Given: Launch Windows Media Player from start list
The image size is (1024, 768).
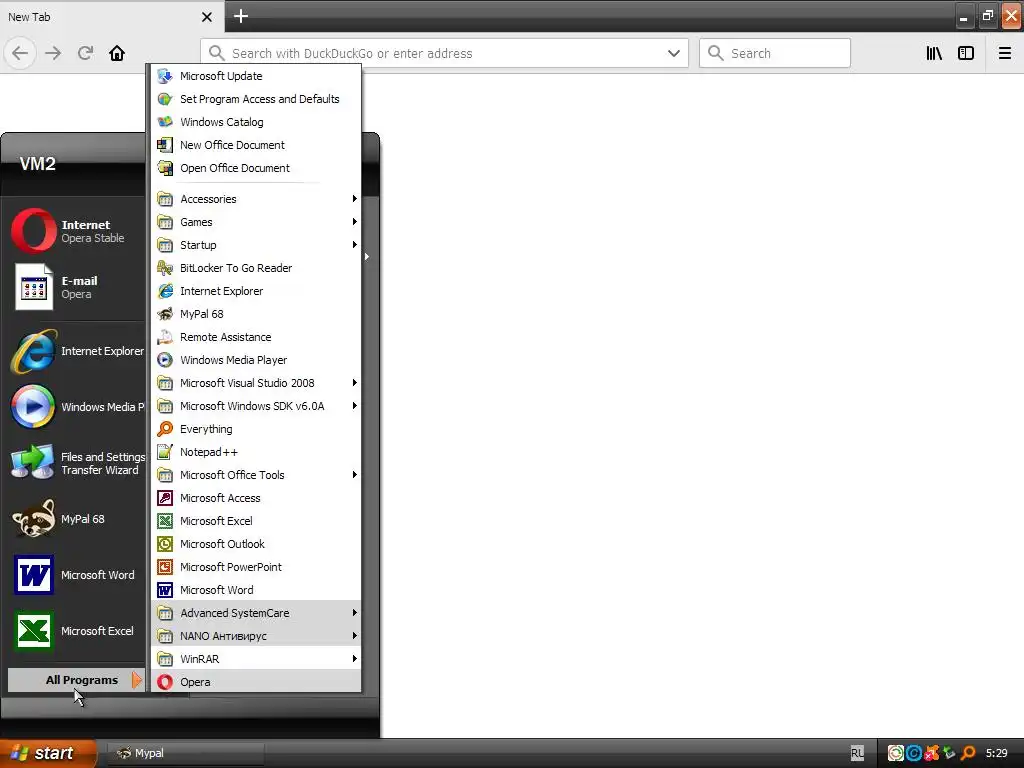Looking at the screenshot, I should pyautogui.click(x=76, y=406).
